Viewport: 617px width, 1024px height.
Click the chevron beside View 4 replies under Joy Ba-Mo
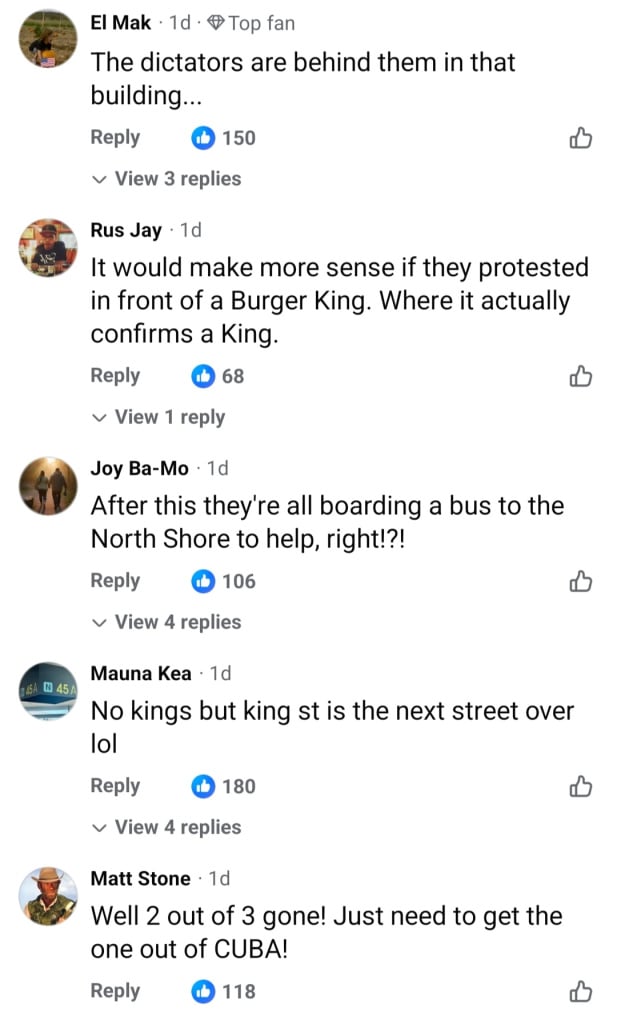99,622
